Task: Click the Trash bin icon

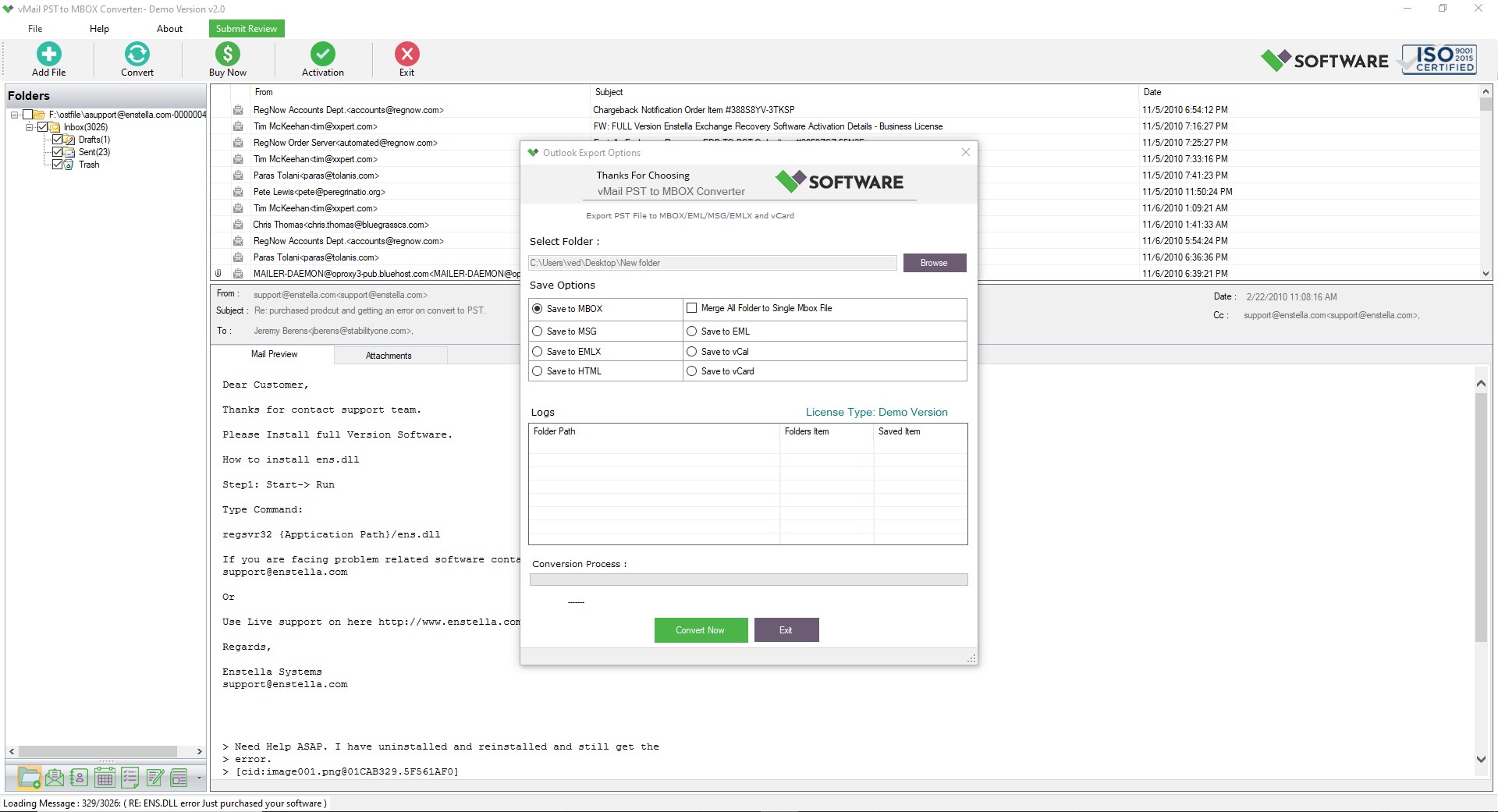Action: click(69, 165)
